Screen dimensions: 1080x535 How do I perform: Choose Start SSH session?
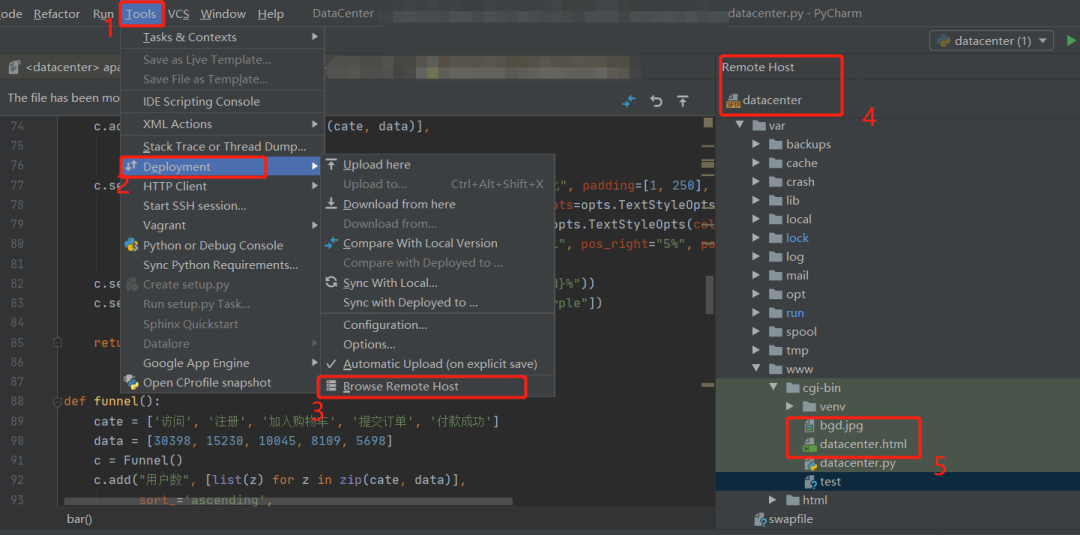click(x=222, y=206)
